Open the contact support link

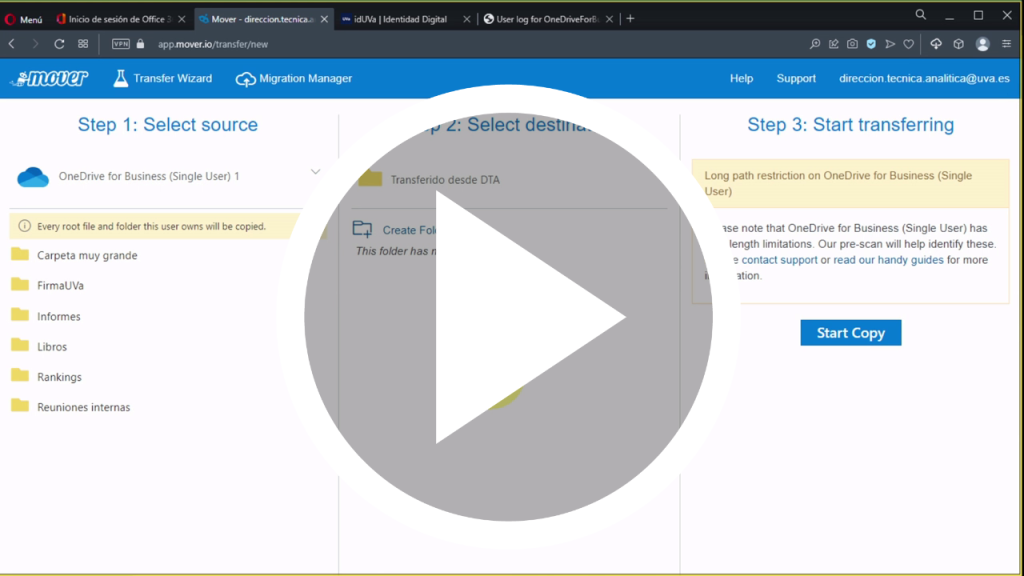pos(779,259)
